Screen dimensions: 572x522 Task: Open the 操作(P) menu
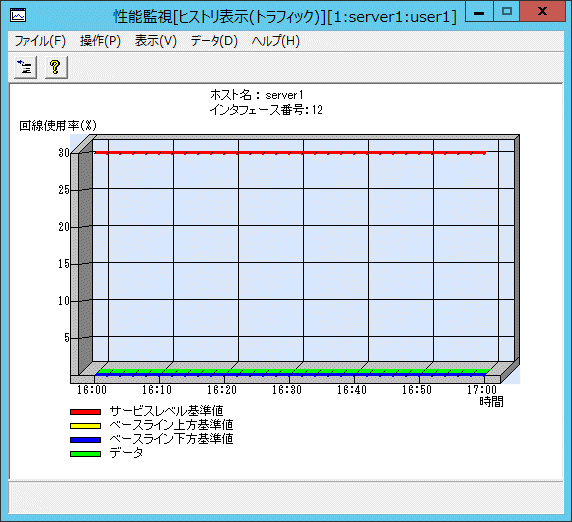click(x=100, y=40)
